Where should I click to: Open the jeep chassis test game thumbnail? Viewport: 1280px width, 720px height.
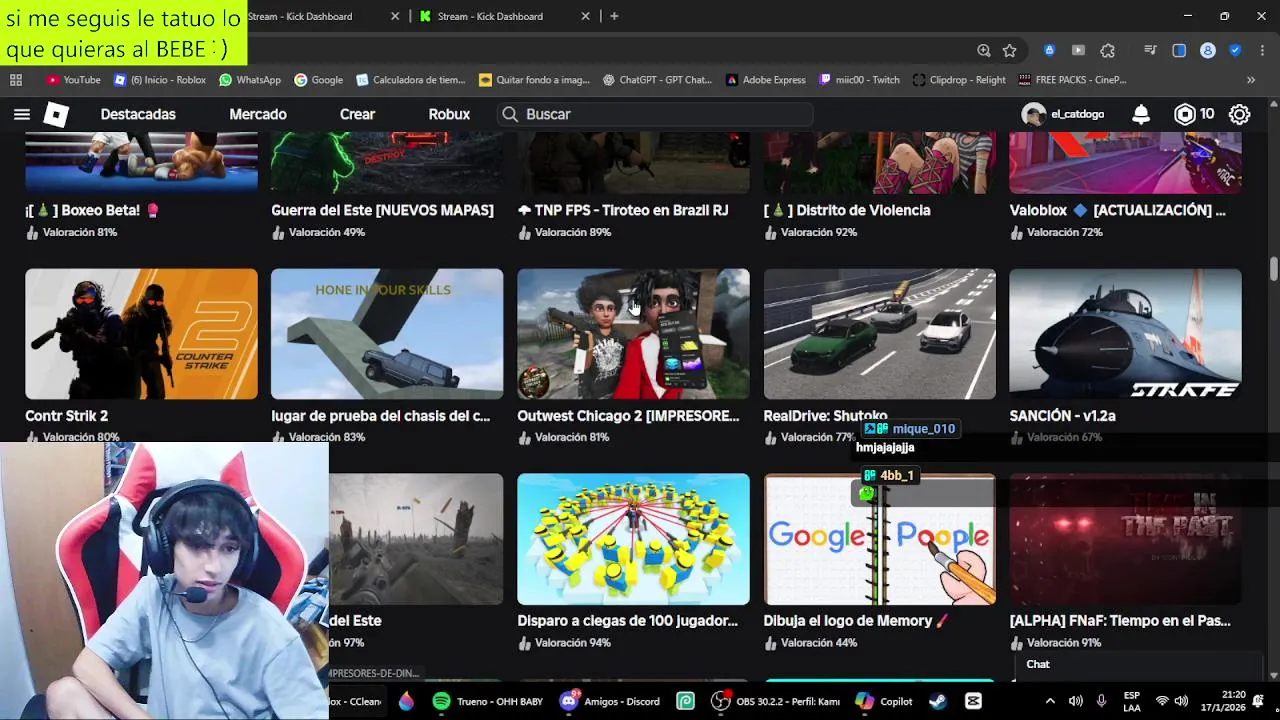(x=387, y=334)
